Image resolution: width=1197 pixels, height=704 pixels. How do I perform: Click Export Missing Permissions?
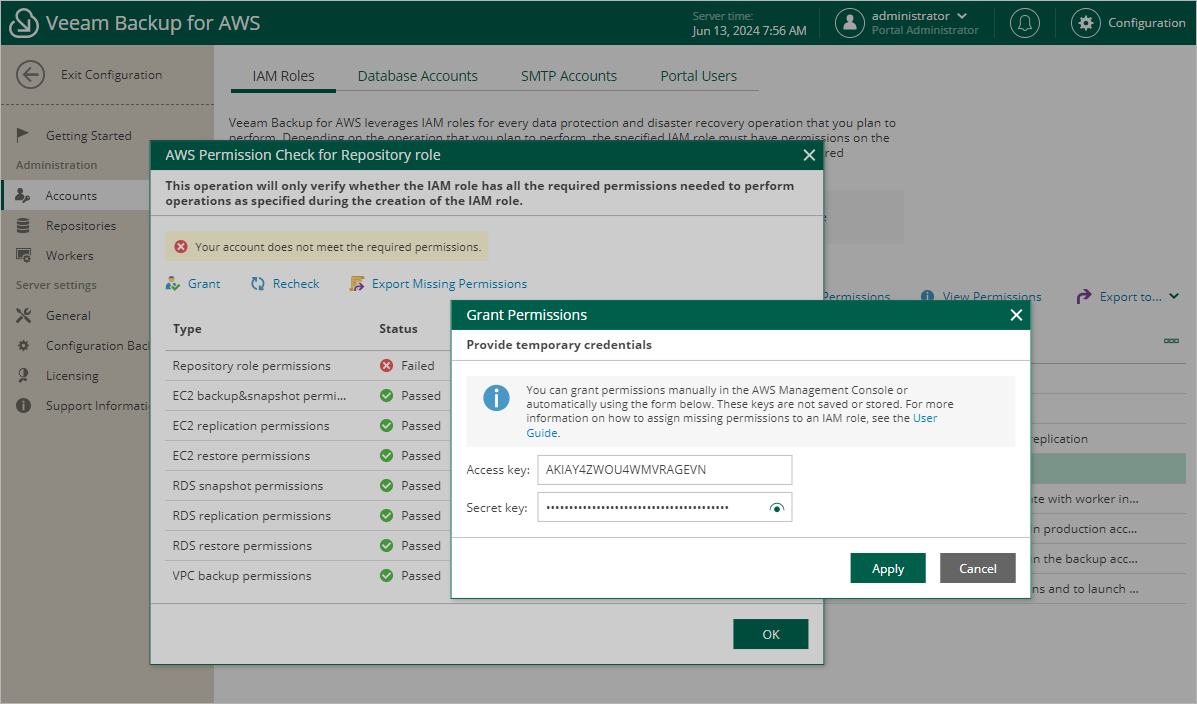pos(438,283)
